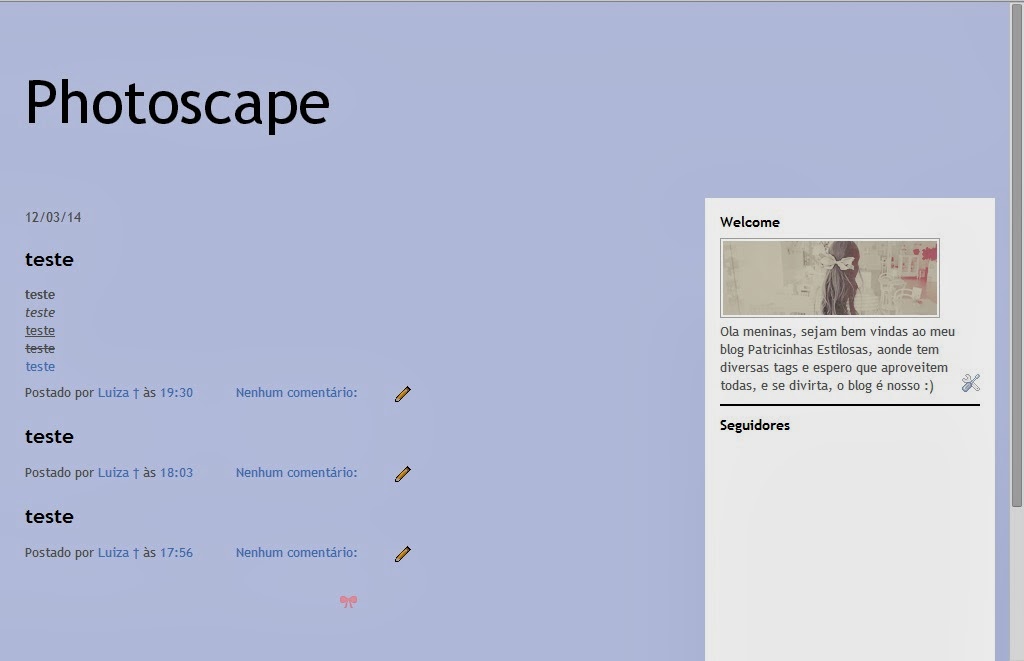Click the edit pencil for the 18:03 post
The height and width of the screenshot is (661, 1024).
click(x=403, y=474)
